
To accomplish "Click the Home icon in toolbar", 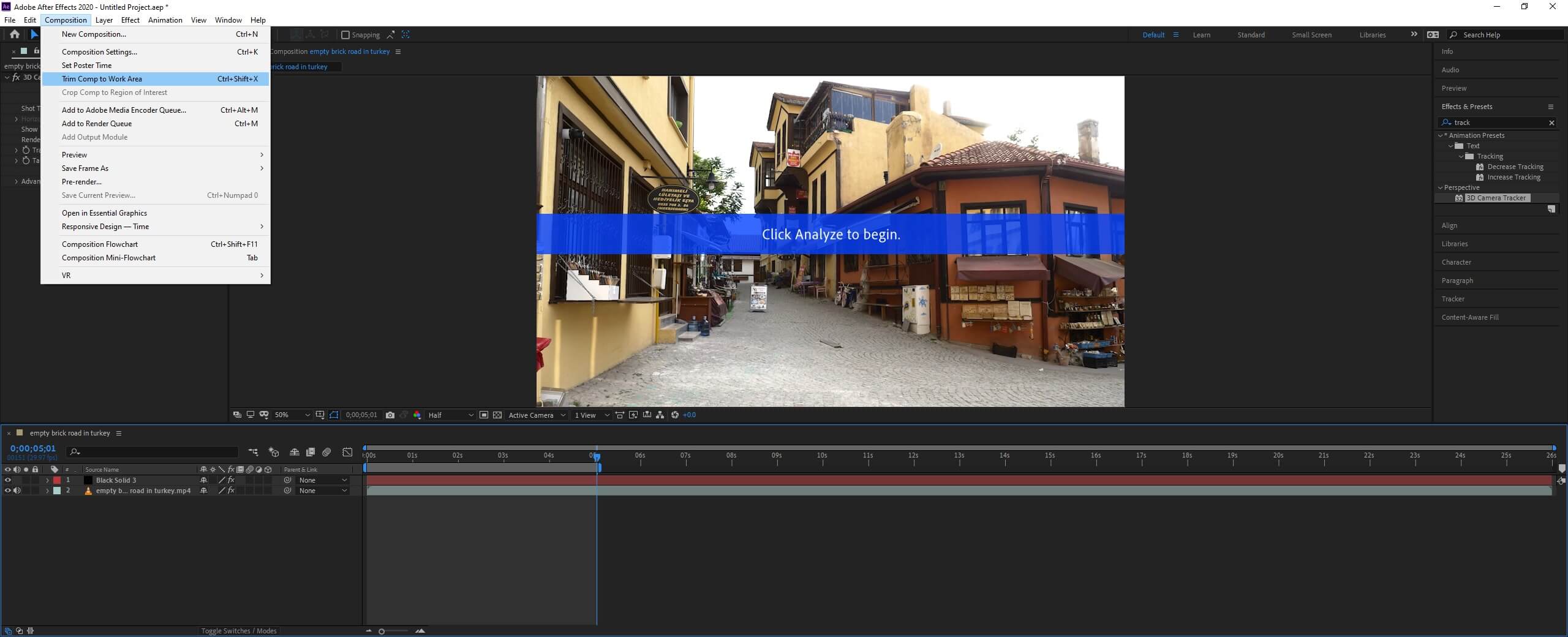I will tap(15, 34).
